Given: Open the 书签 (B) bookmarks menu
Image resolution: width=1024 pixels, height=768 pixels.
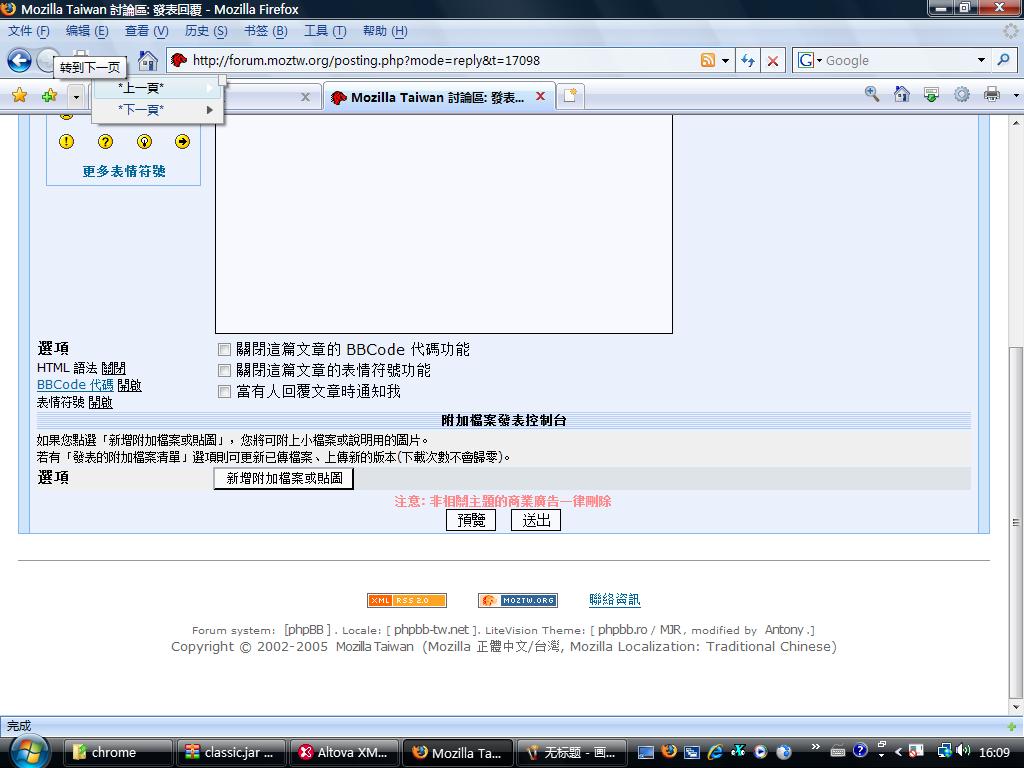Looking at the screenshot, I should 265,31.
